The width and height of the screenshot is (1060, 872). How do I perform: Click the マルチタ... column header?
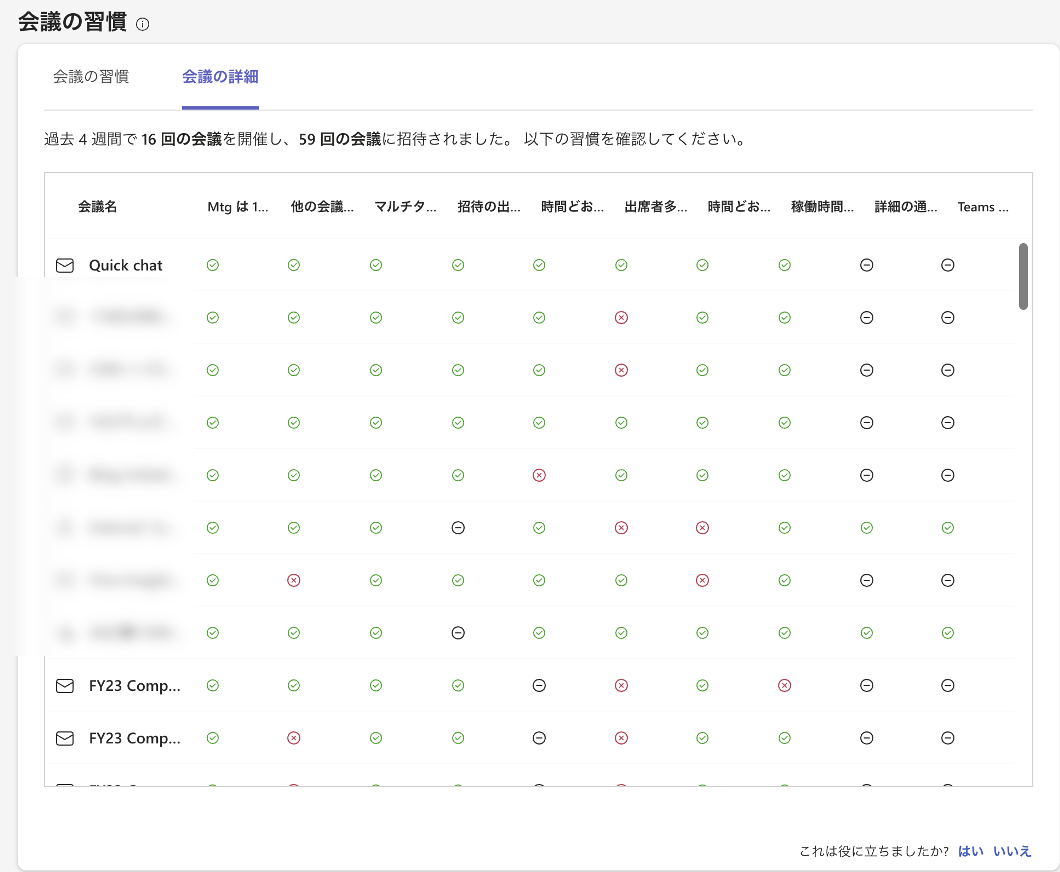pyautogui.click(x=406, y=207)
